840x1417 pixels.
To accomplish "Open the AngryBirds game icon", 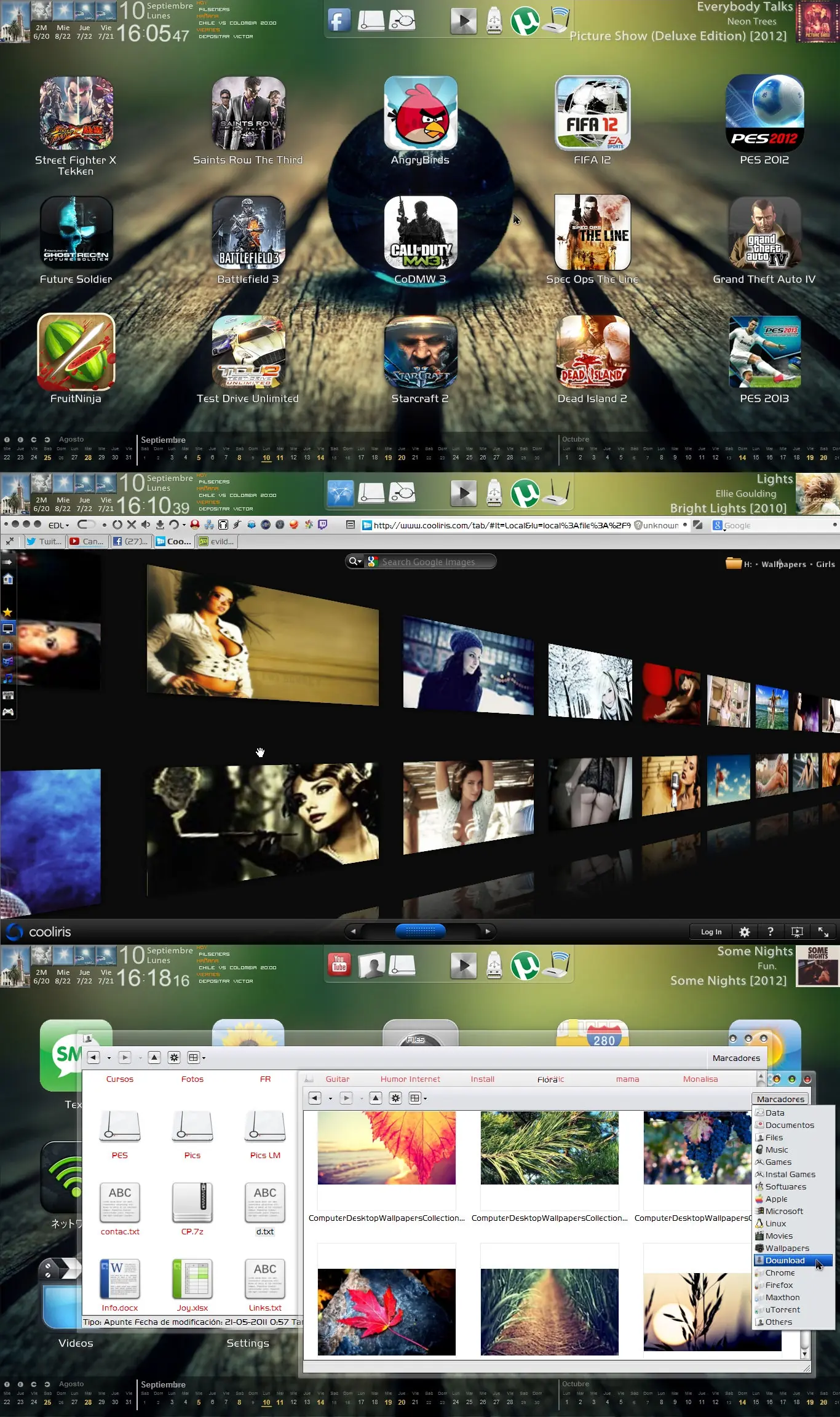I will pos(421,113).
